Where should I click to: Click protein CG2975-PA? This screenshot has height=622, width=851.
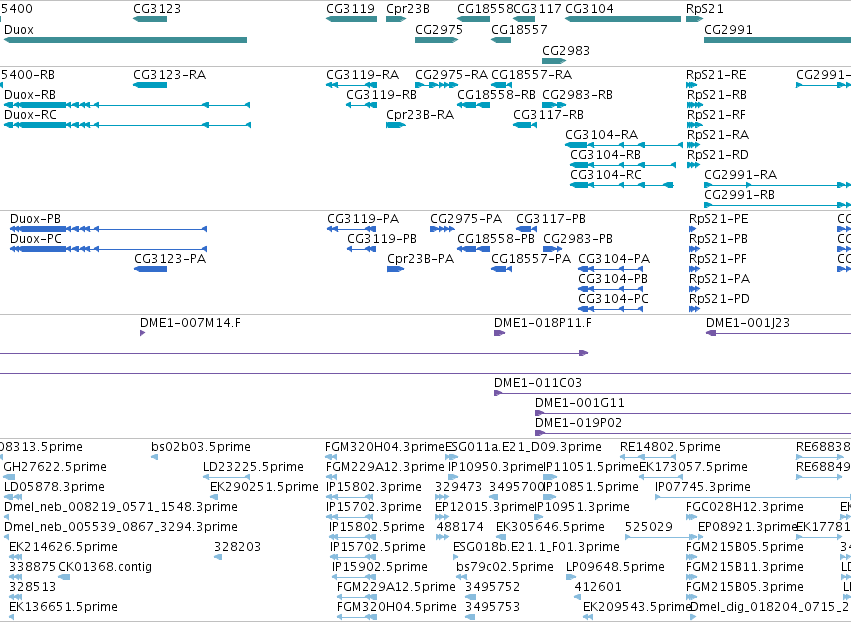[x=466, y=219]
